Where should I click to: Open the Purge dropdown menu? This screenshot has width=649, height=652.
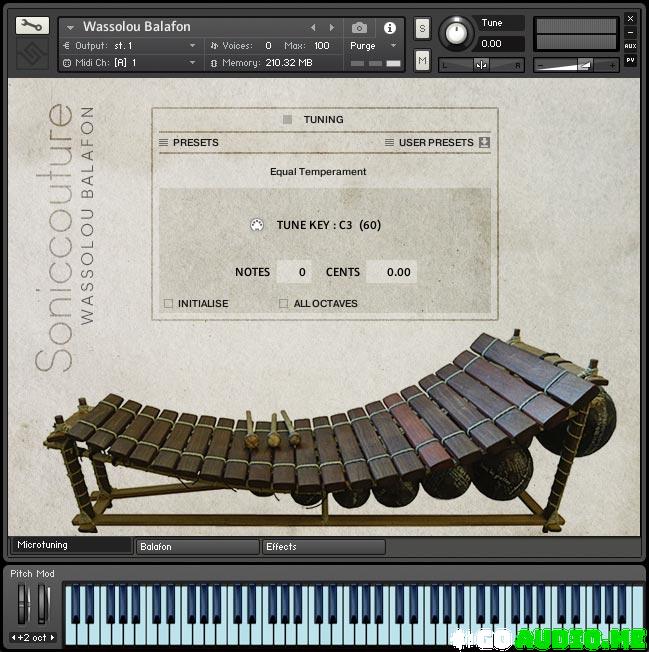pos(373,46)
